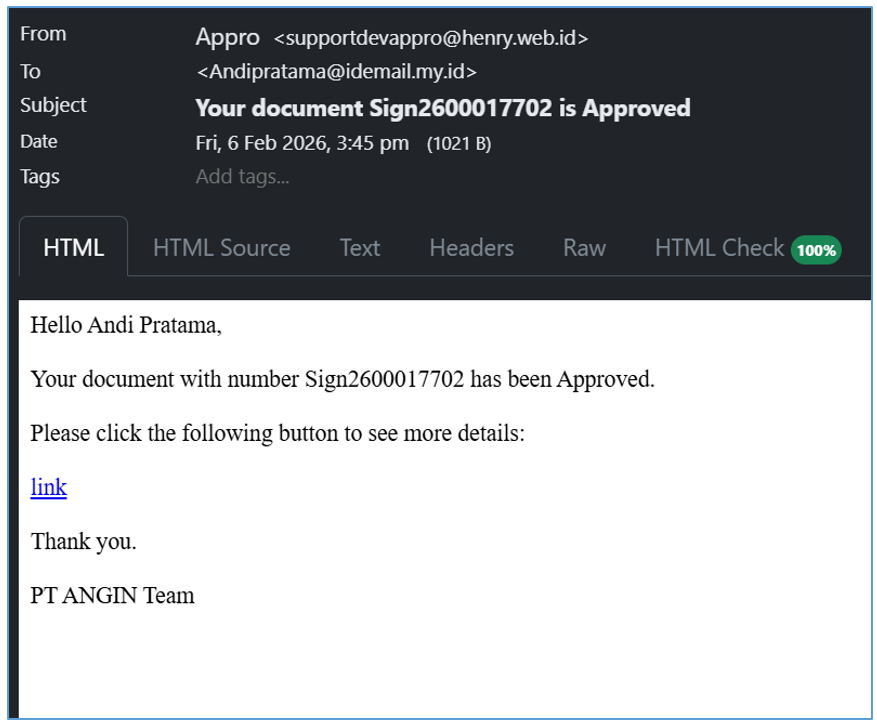Click the 'PT ANGIN Team' signature
This screenshot has height=726, width=877.
[112, 596]
